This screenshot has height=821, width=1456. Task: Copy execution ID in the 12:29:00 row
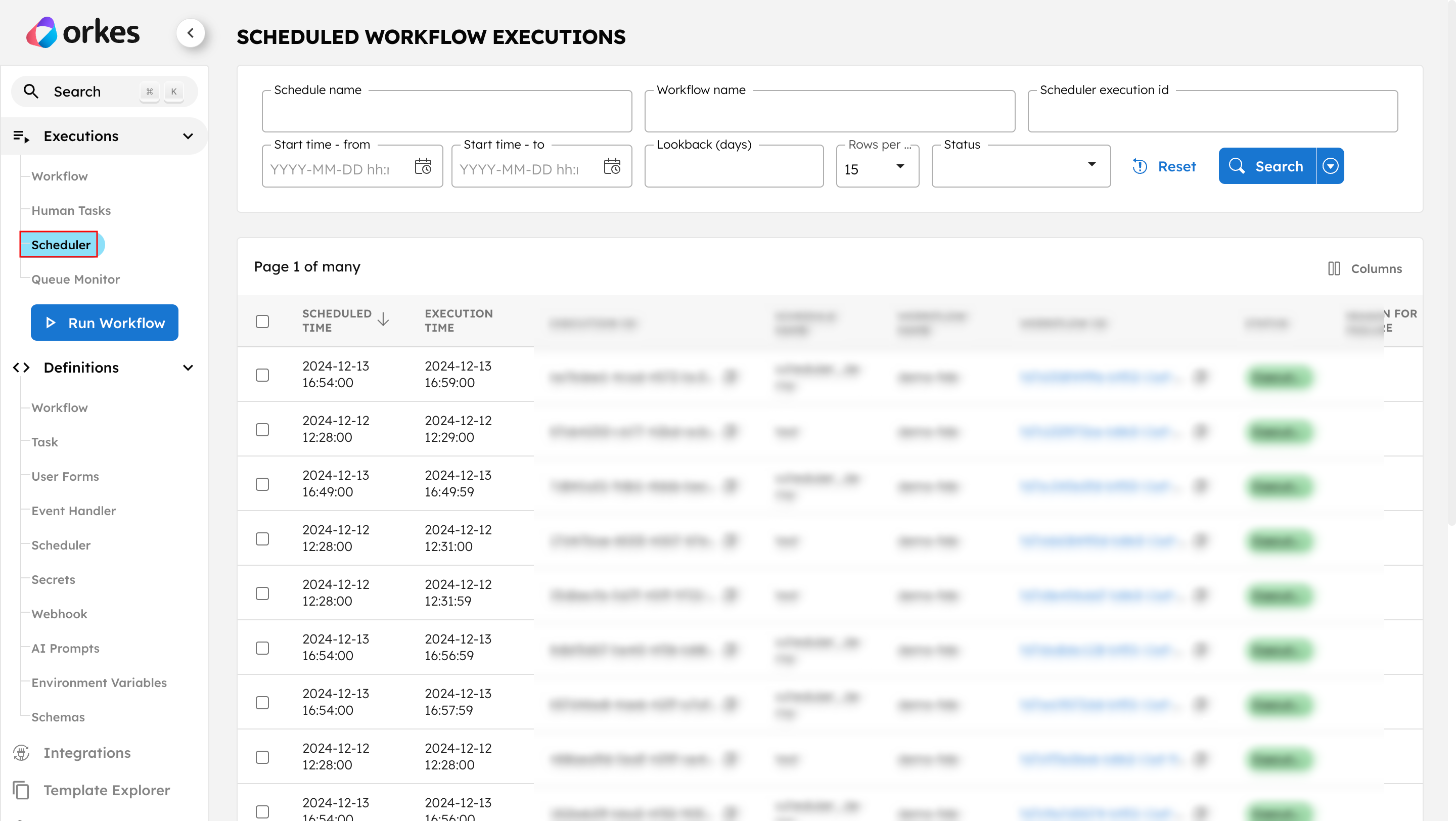[x=731, y=431]
